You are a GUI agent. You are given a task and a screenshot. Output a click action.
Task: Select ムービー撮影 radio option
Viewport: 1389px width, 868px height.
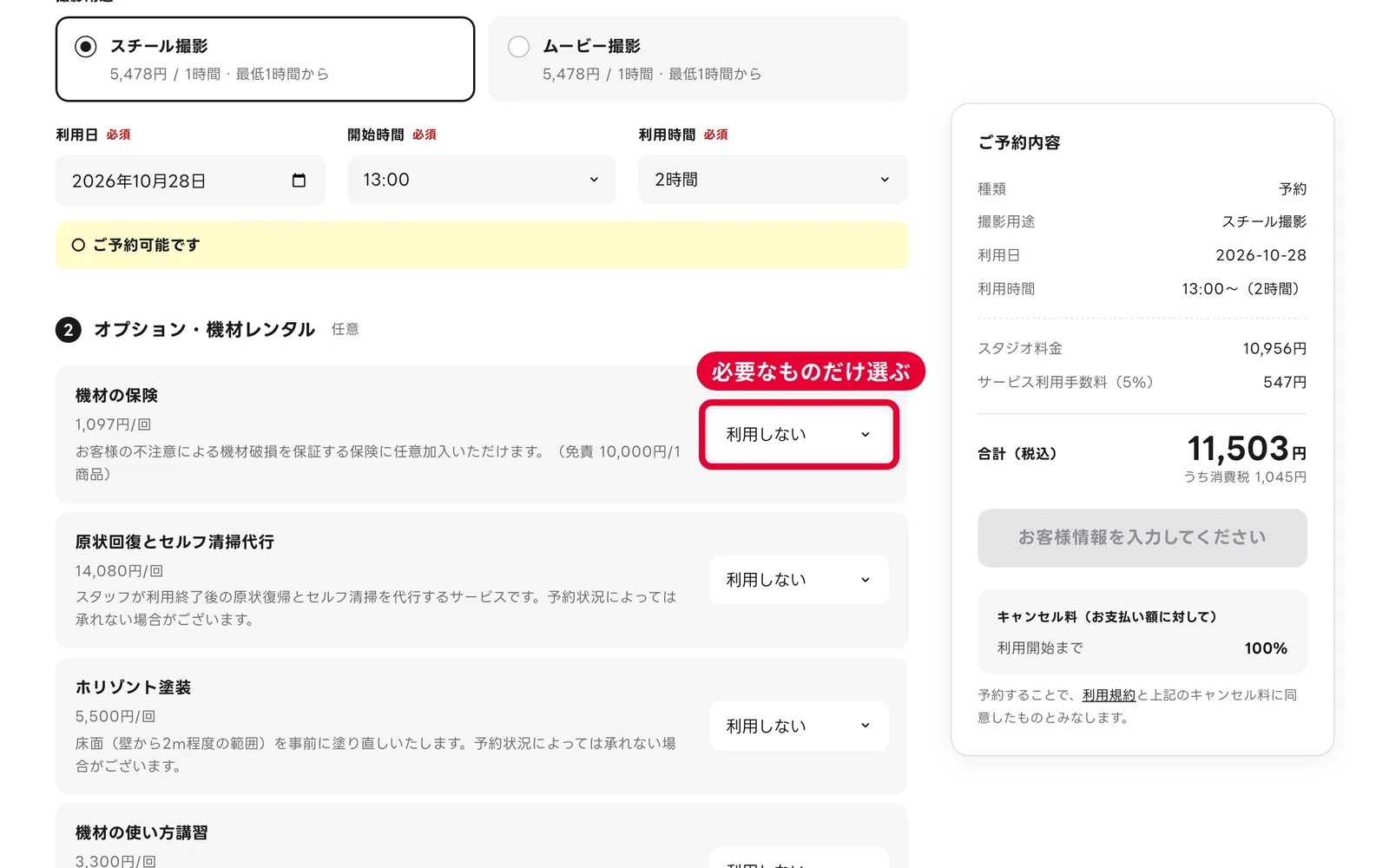pos(698,59)
